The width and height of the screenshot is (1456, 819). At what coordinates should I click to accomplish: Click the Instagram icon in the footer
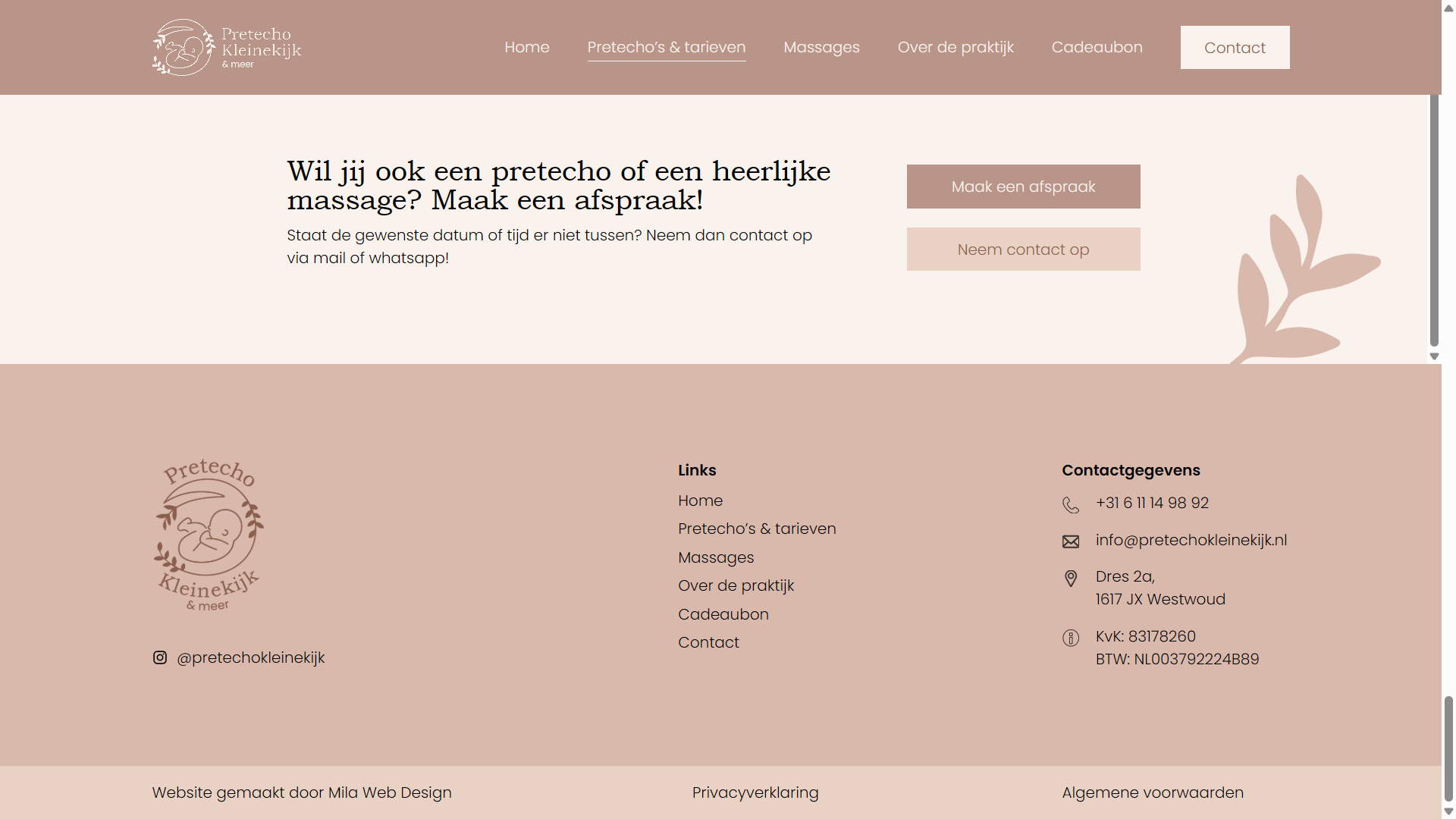coord(159,657)
